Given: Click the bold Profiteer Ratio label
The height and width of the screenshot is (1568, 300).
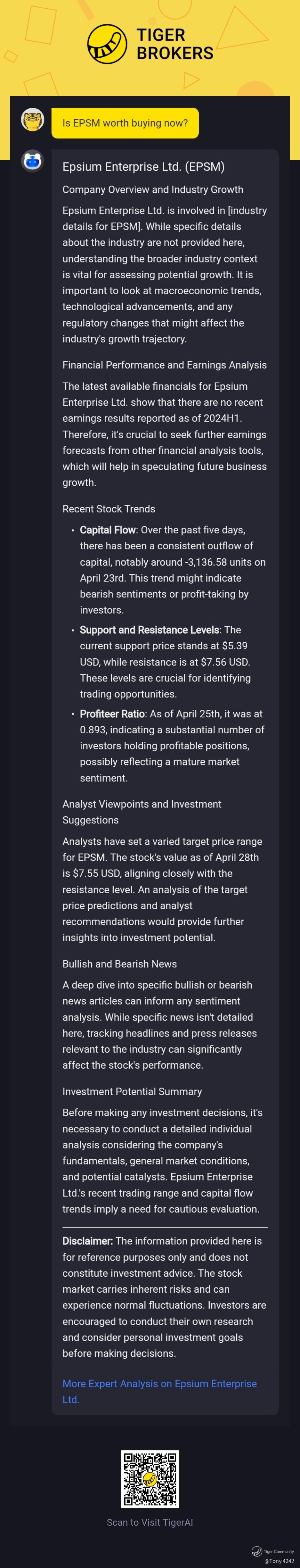Looking at the screenshot, I should click(112, 714).
